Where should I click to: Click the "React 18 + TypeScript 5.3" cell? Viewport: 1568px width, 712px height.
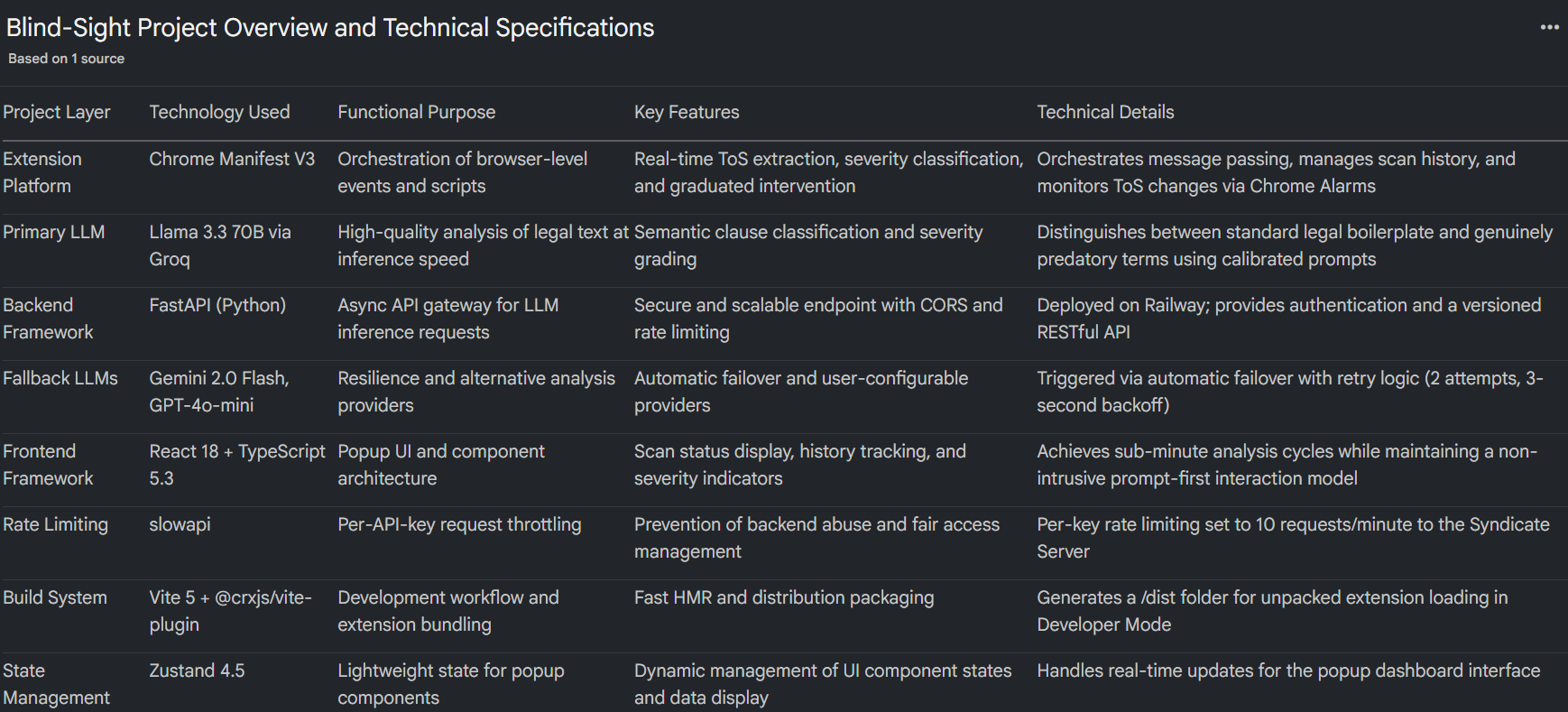pyautogui.click(x=236, y=465)
